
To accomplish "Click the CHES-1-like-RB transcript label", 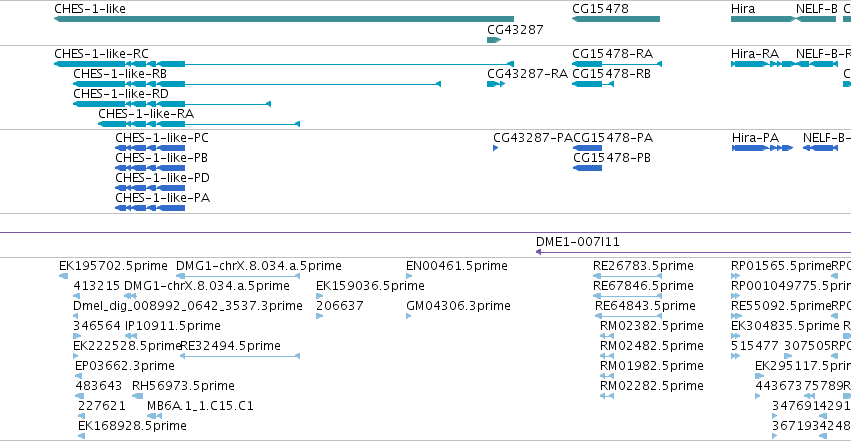I will click(120, 74).
